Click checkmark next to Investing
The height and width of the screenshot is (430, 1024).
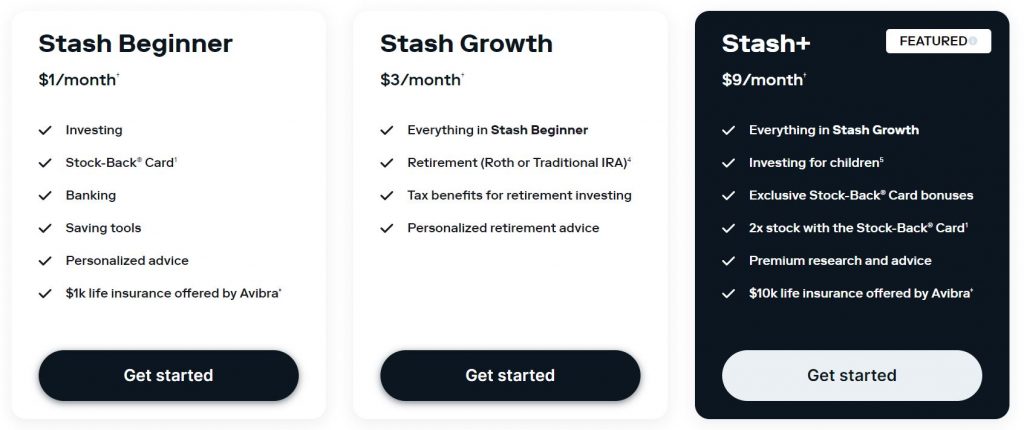(45, 130)
